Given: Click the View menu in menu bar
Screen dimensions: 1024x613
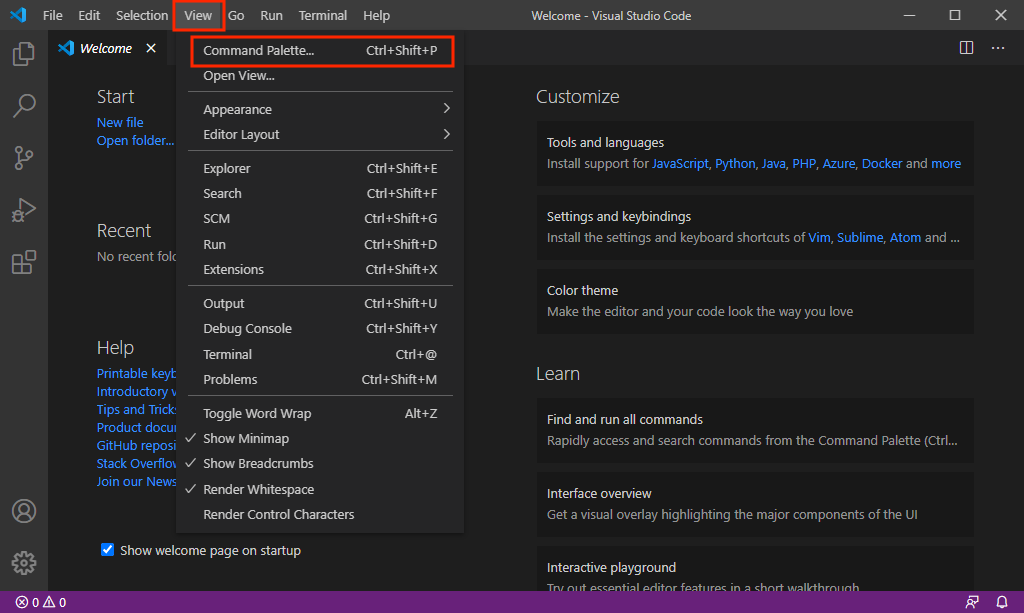Looking at the screenshot, I should pos(198,15).
